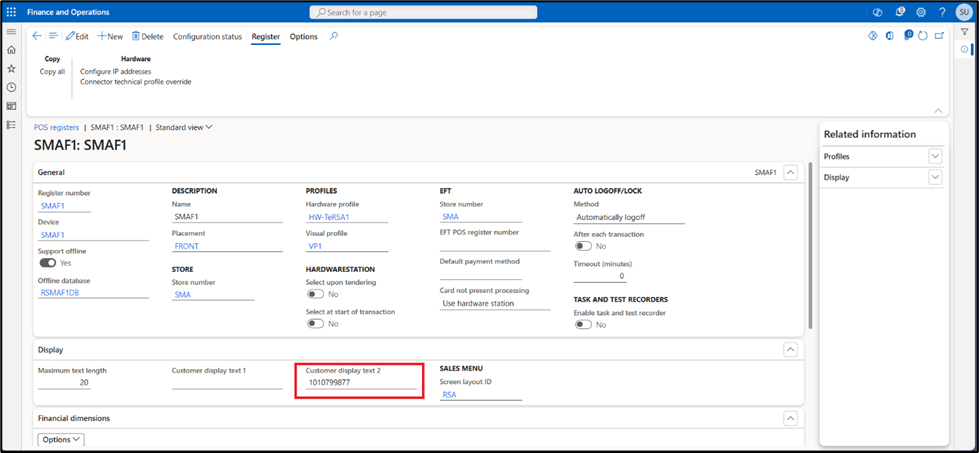Click Customer display text 2 field
Screen dimensions: 979x453
click(361, 382)
